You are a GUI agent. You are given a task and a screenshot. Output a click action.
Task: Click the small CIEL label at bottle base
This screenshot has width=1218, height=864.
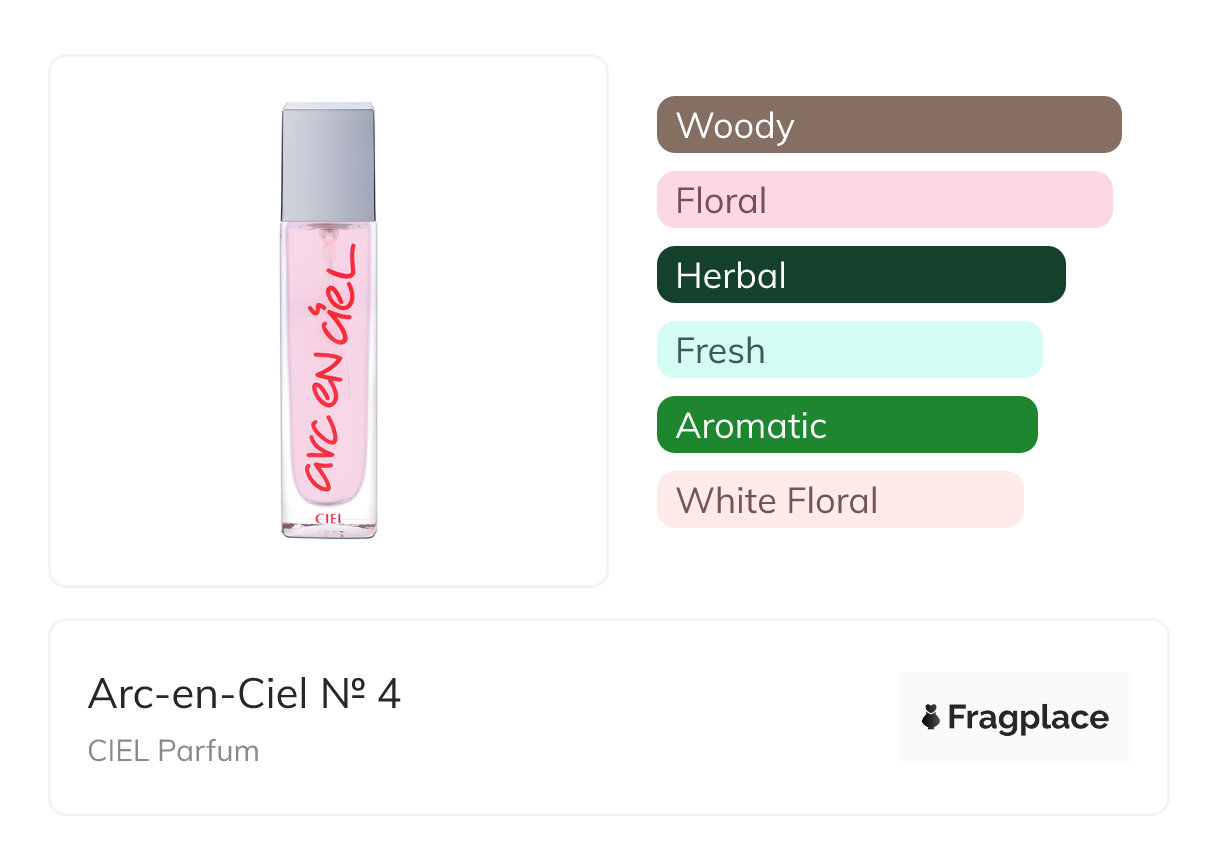point(329,518)
